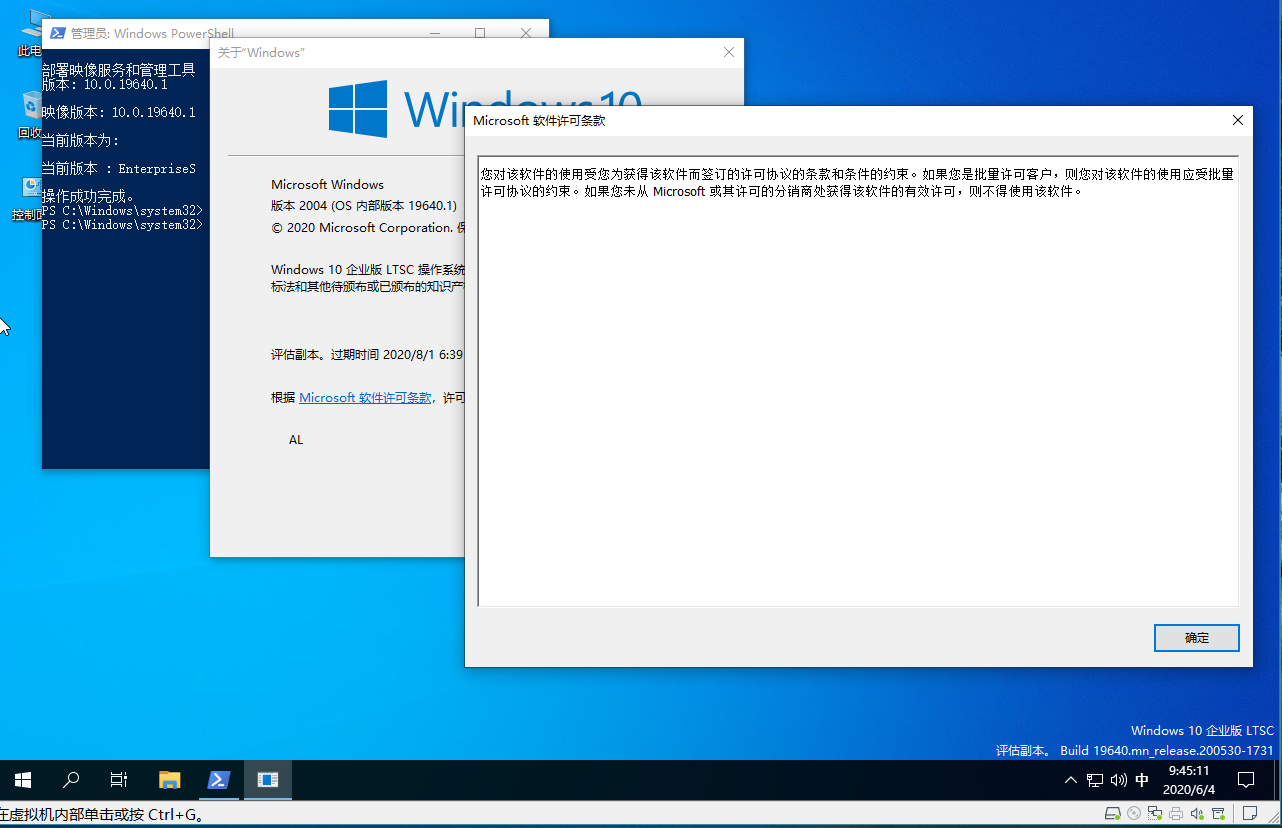Click inside the license terms text box

pos(858,400)
